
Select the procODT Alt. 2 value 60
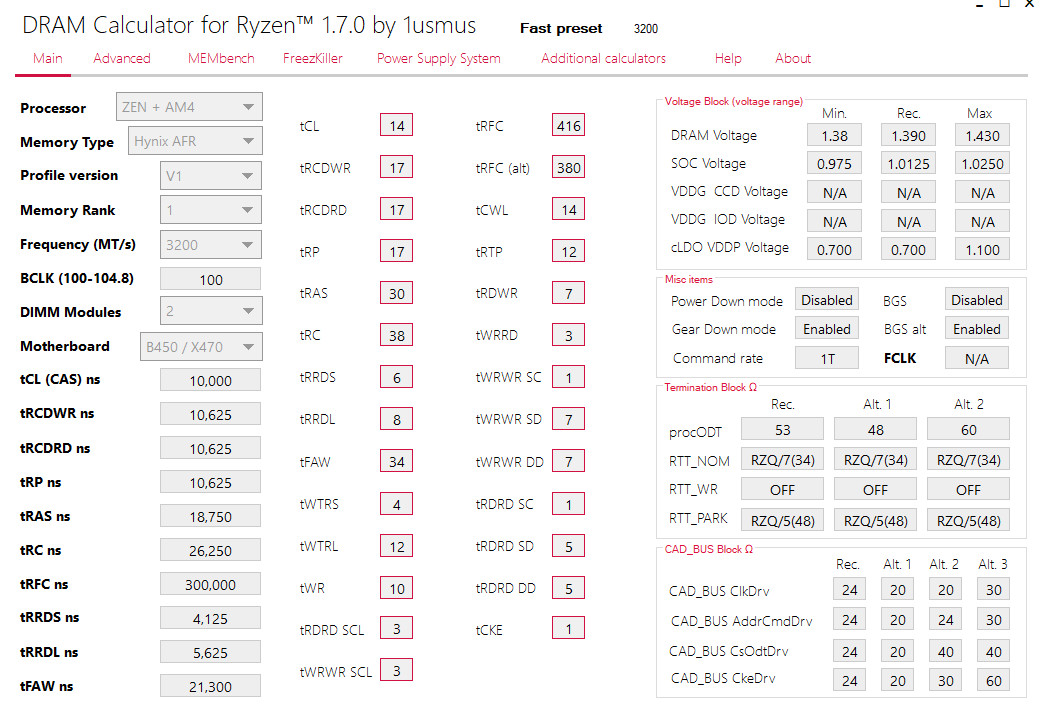point(968,429)
